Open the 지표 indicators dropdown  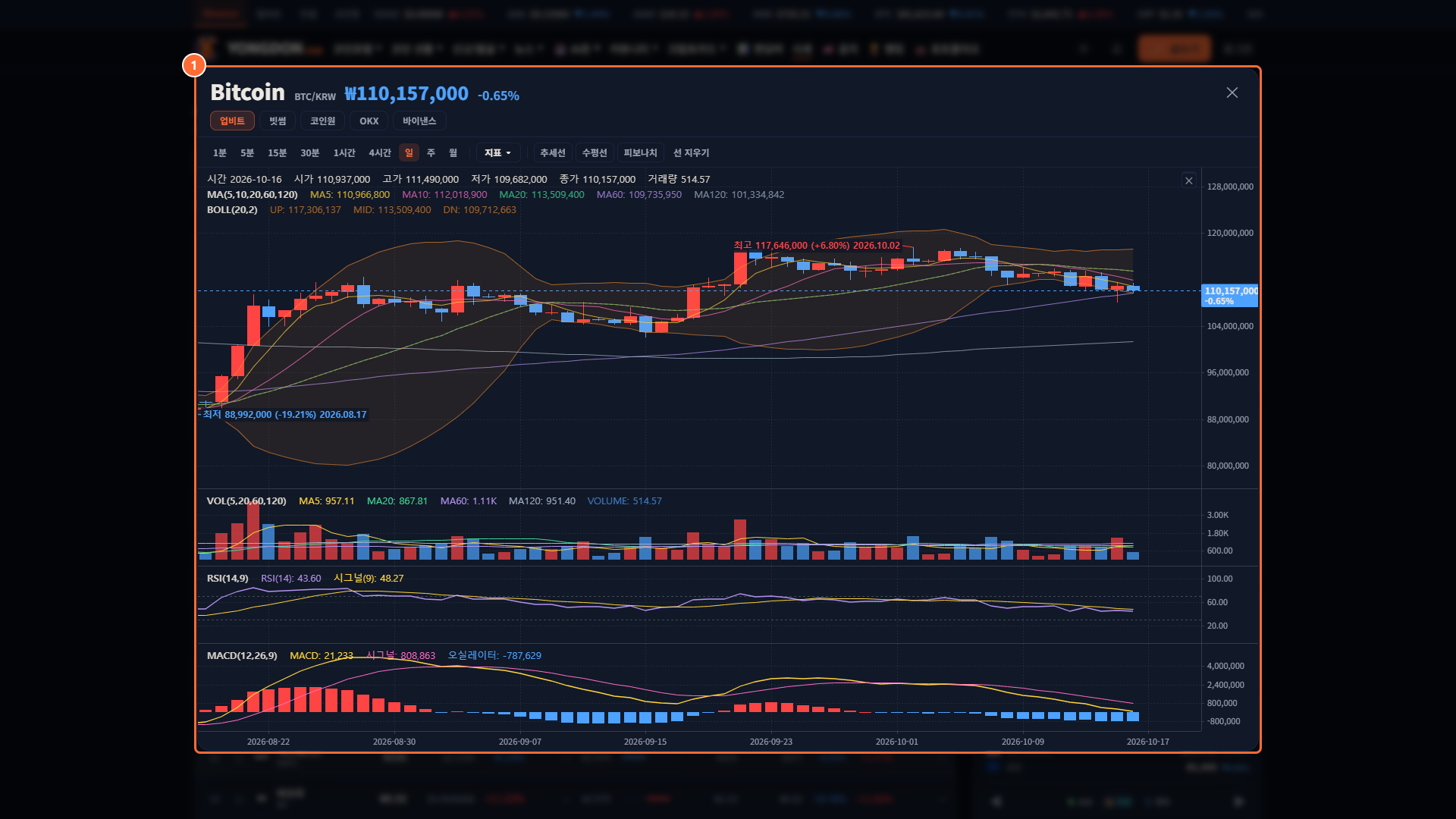pyautogui.click(x=498, y=153)
